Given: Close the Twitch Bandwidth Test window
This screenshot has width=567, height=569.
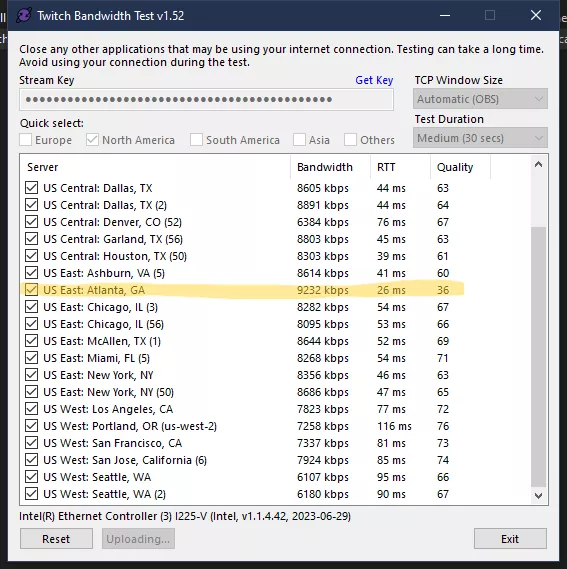Looking at the screenshot, I should [x=536, y=16].
